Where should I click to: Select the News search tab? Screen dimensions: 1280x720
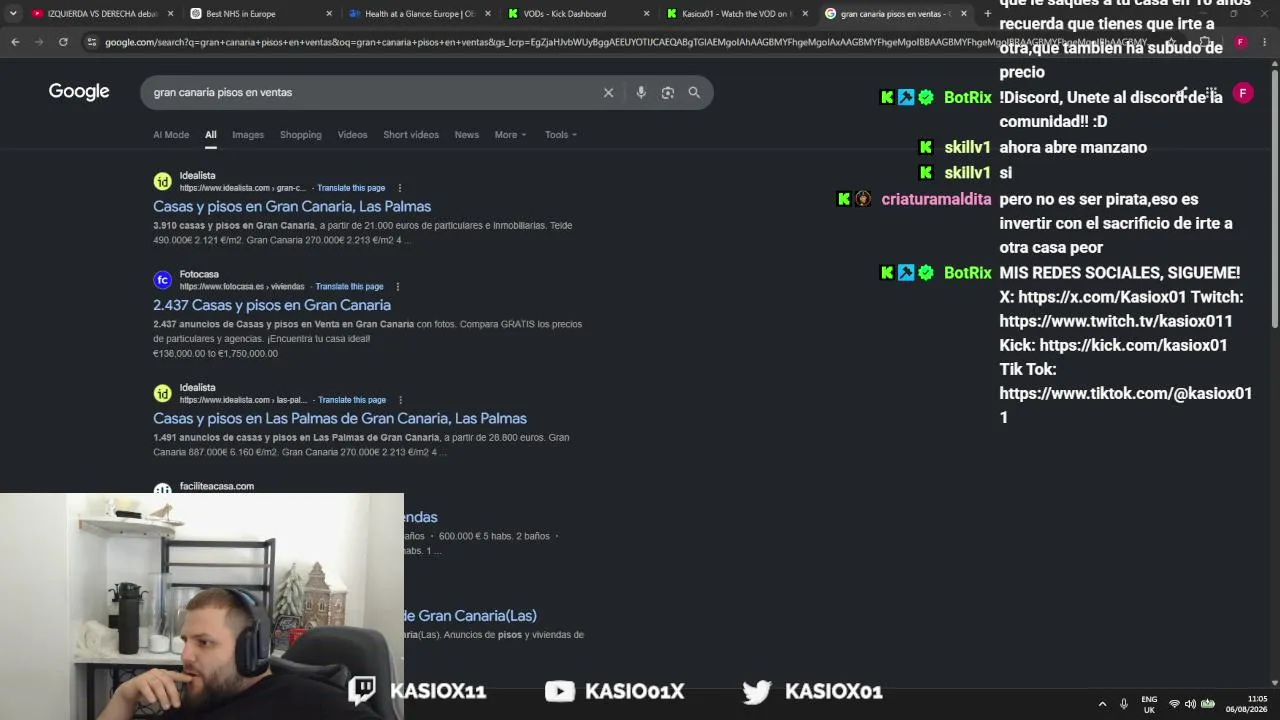pyautogui.click(x=467, y=135)
